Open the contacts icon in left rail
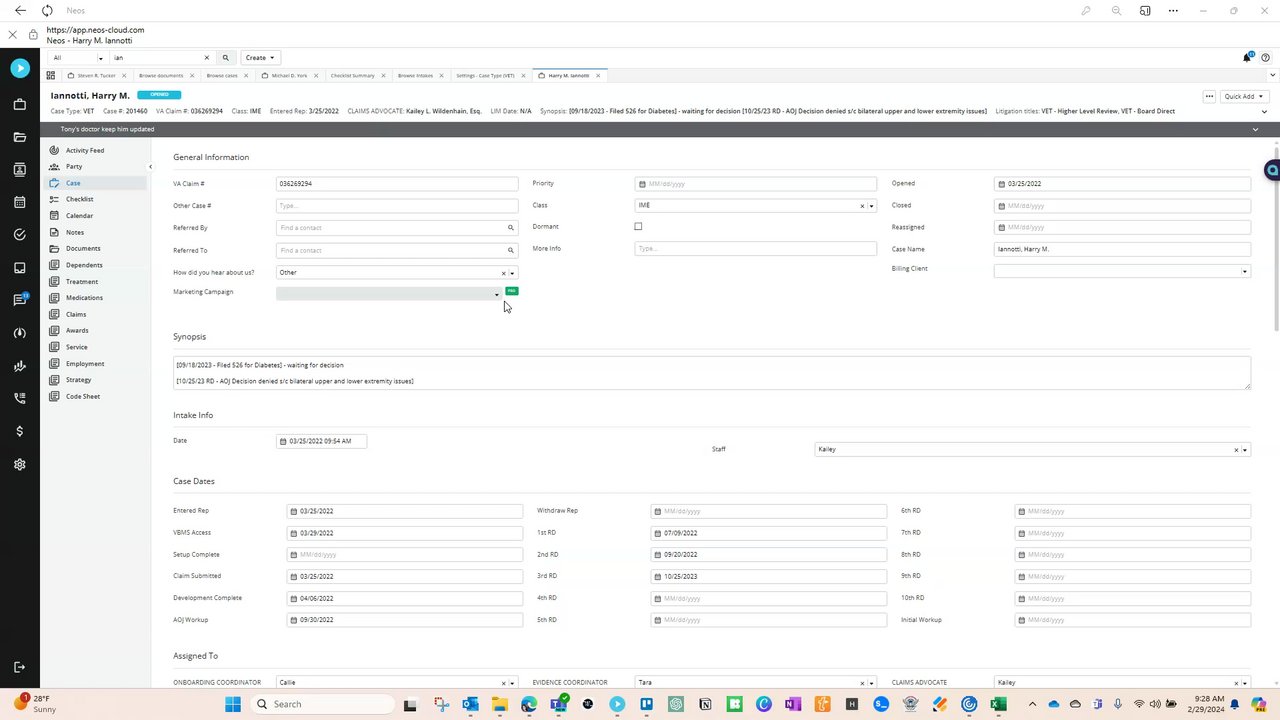Viewport: 1280px width, 720px height. pos(20,170)
